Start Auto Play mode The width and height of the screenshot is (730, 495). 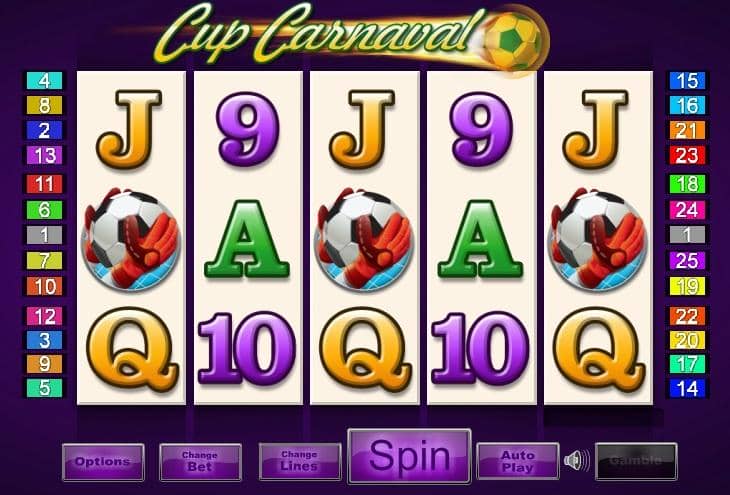[518, 461]
